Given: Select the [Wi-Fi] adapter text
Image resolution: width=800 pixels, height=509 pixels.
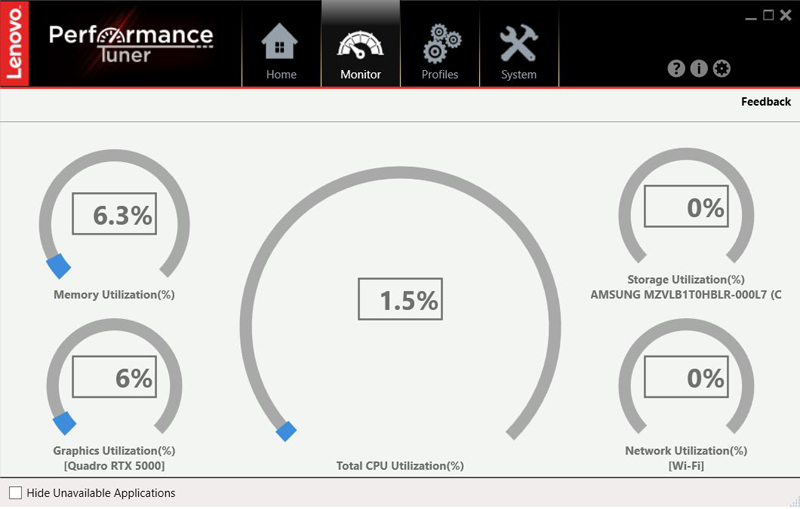Looking at the screenshot, I should [686, 466].
